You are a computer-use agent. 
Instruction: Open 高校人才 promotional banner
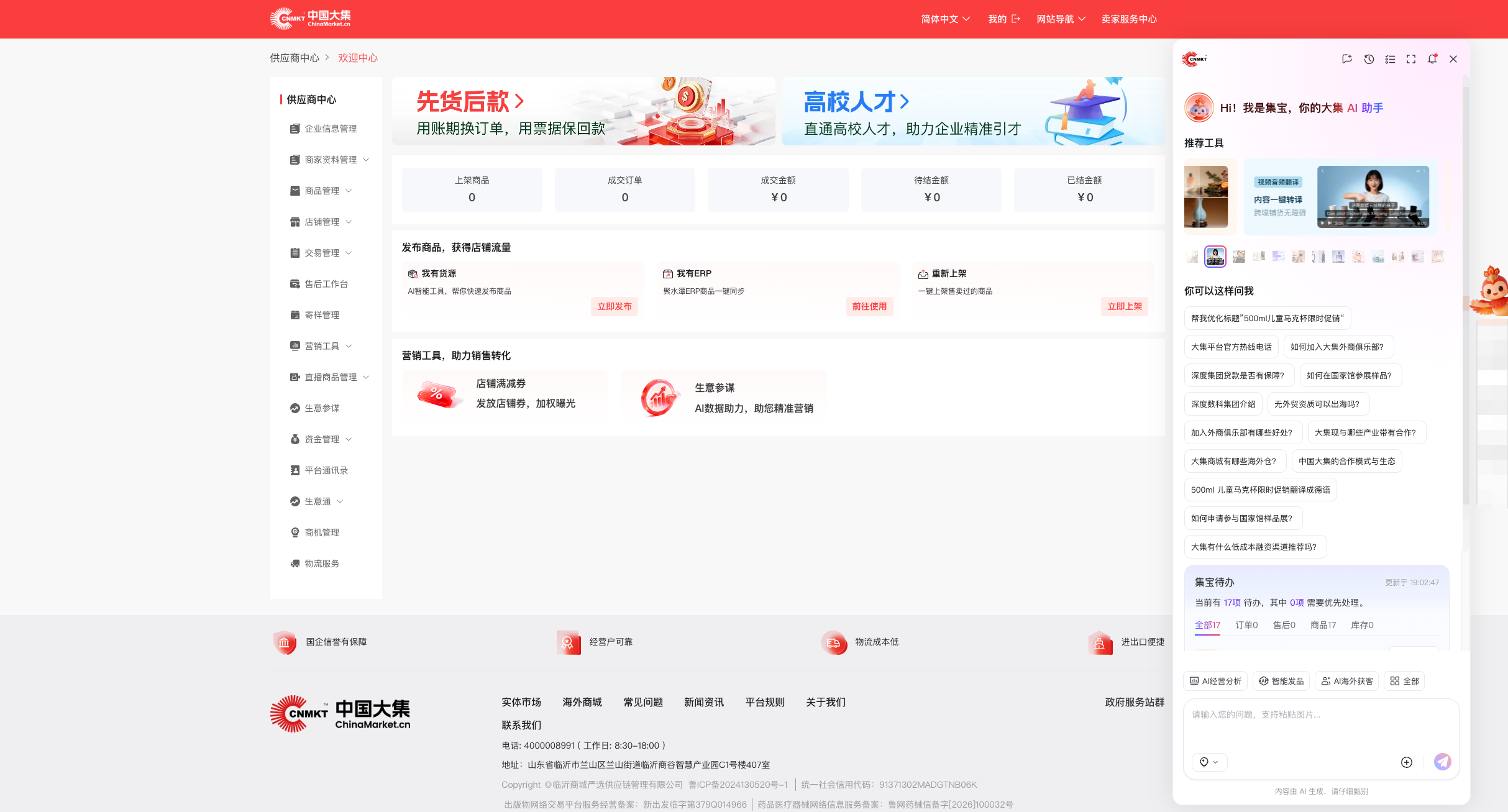click(973, 111)
